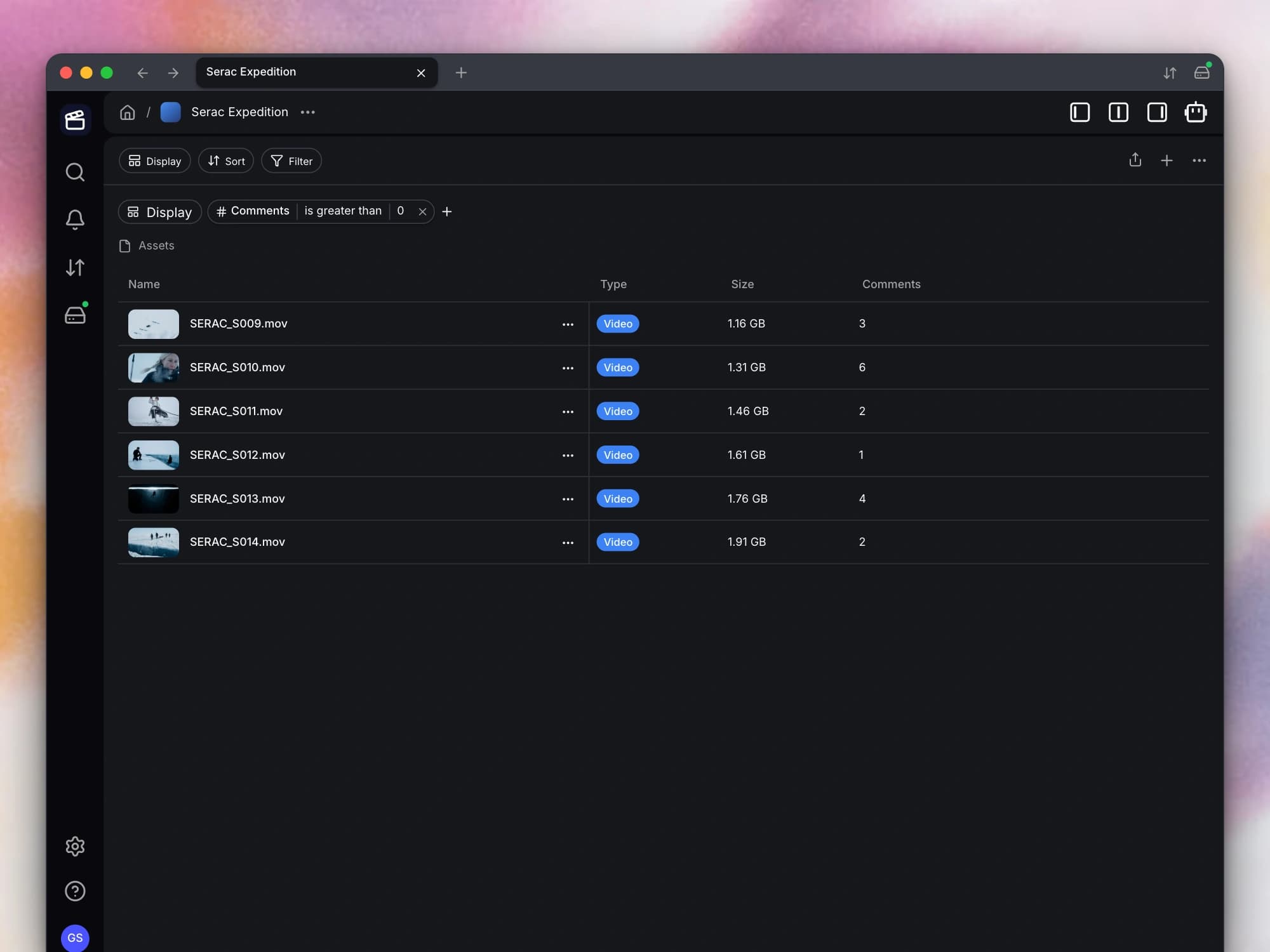Screen dimensions: 1270x952
Task: Open the projects clapperboard icon in sidebar
Action: coord(75,120)
